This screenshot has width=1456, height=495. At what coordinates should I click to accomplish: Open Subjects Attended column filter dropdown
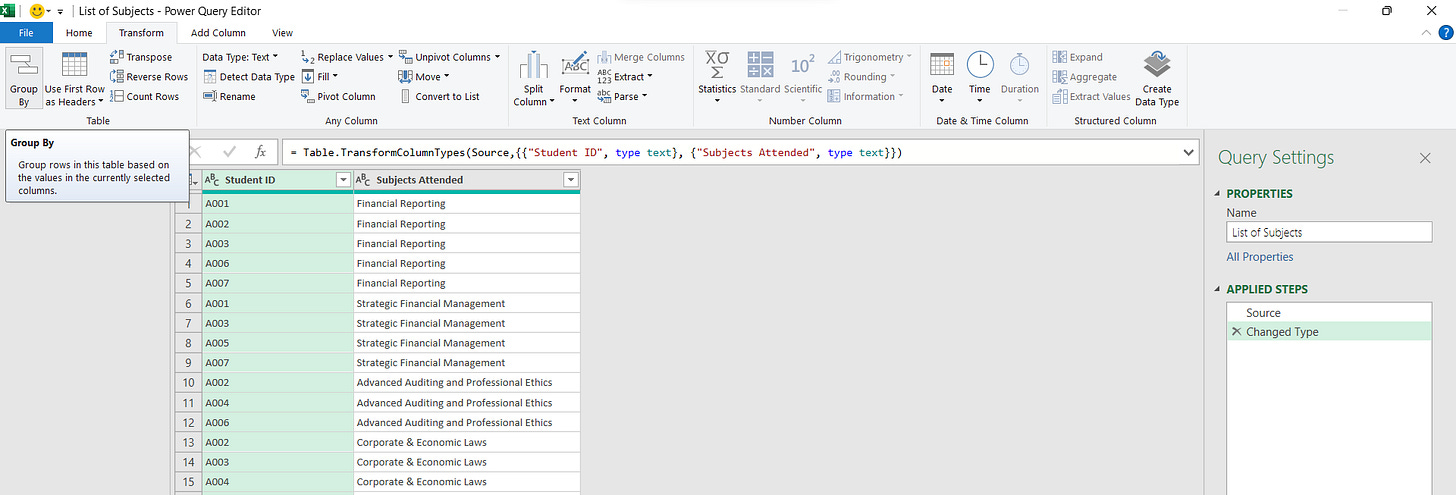tap(571, 180)
